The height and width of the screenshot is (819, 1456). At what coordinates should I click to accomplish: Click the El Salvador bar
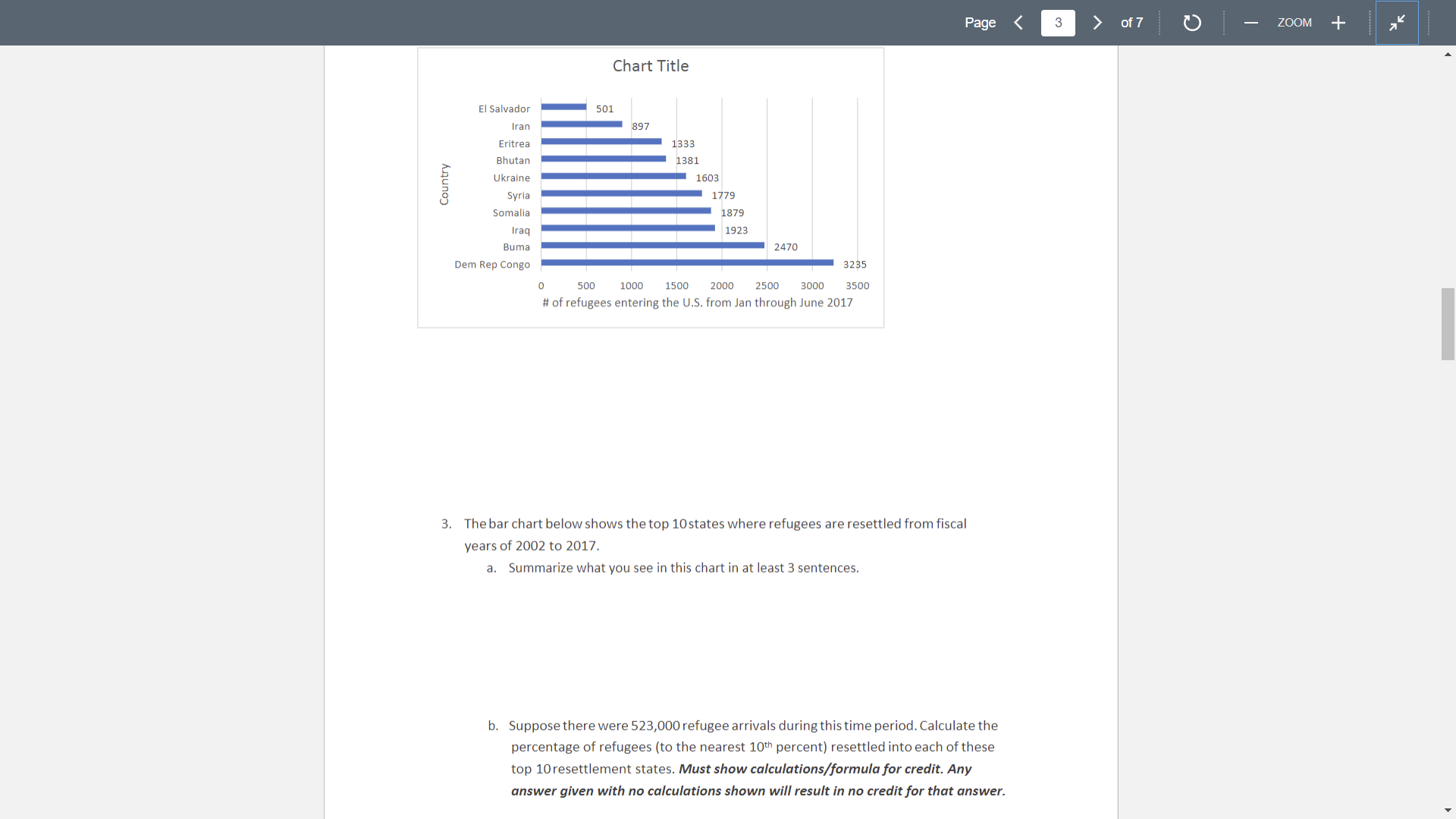(x=563, y=107)
